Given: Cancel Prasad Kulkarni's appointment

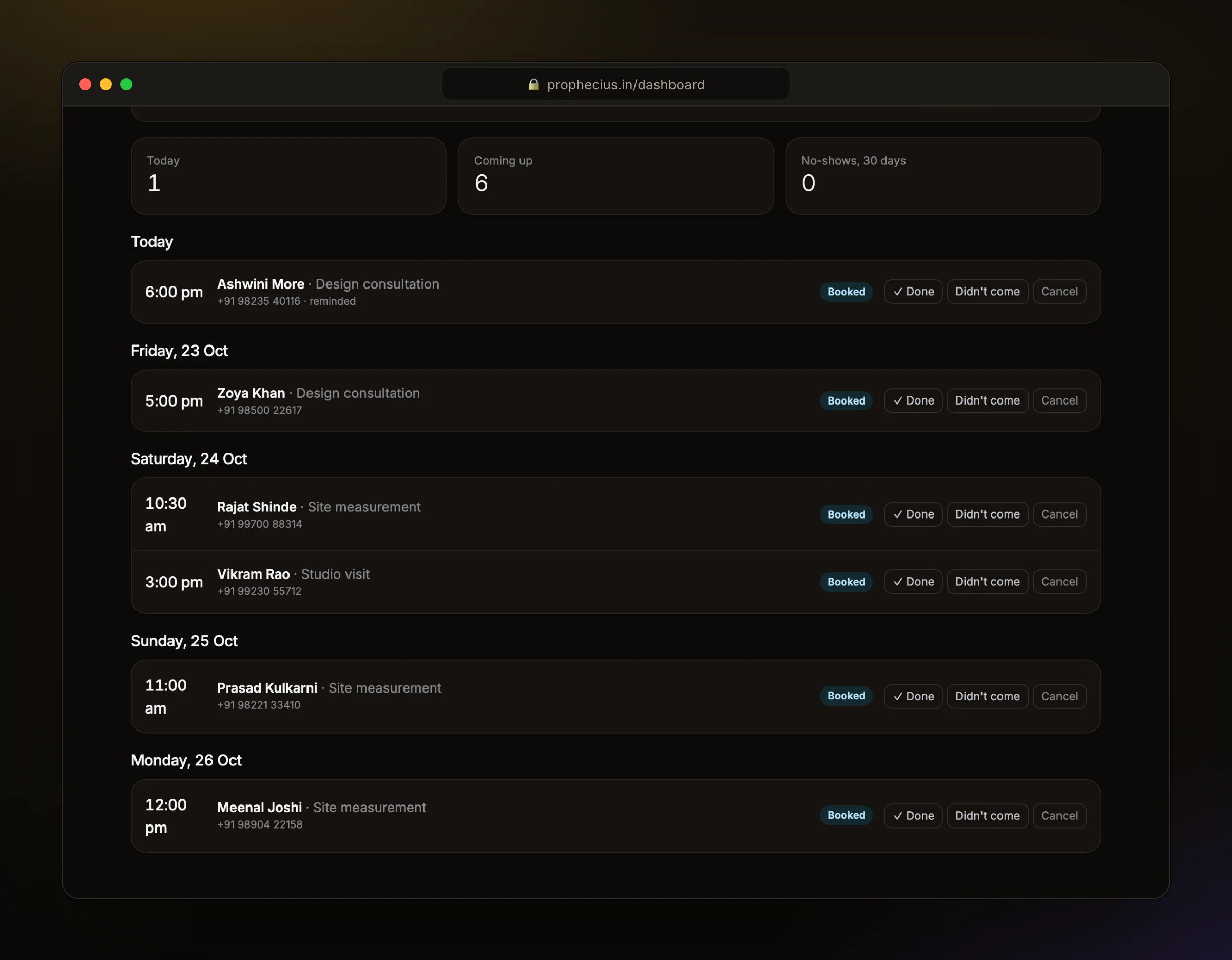Looking at the screenshot, I should coord(1059,696).
